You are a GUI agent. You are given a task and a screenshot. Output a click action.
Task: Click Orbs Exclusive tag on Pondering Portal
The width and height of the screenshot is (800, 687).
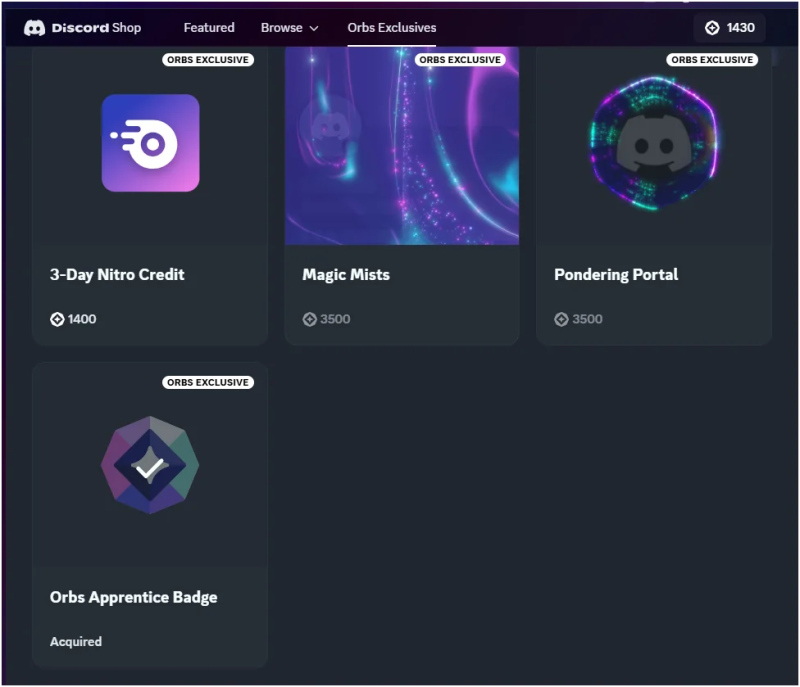[x=712, y=60]
